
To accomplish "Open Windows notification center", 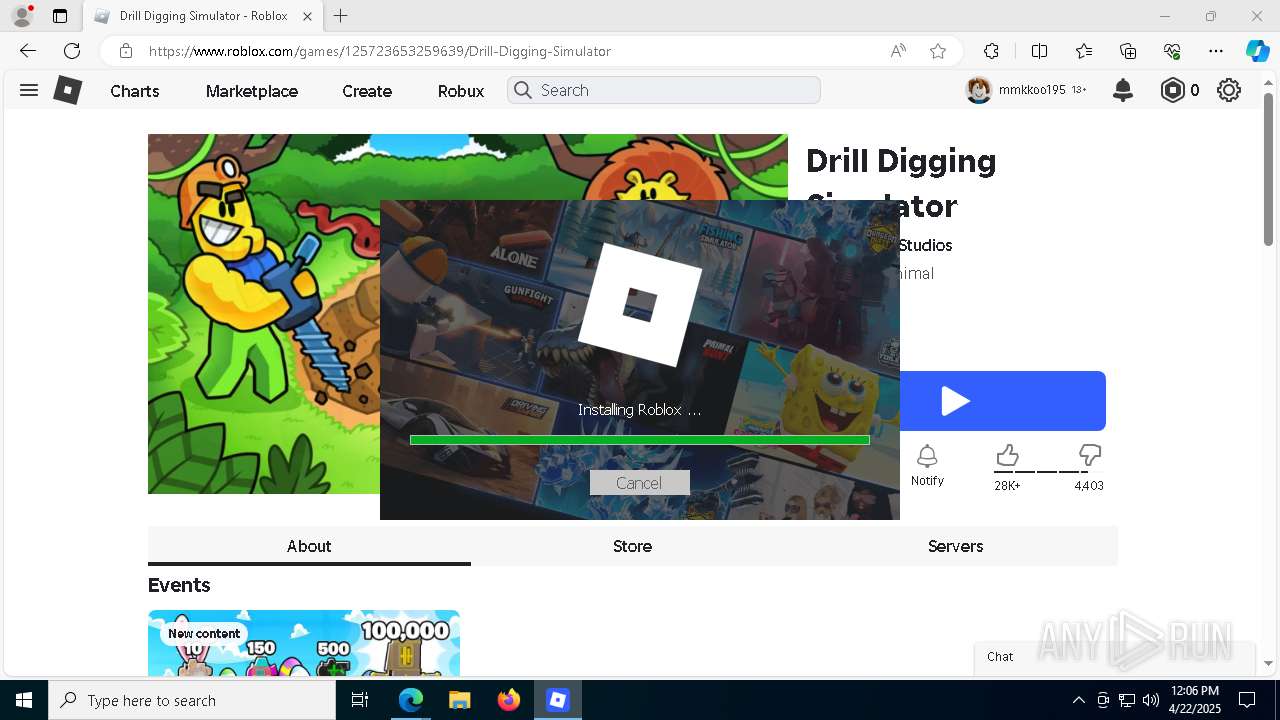I will point(1247,700).
